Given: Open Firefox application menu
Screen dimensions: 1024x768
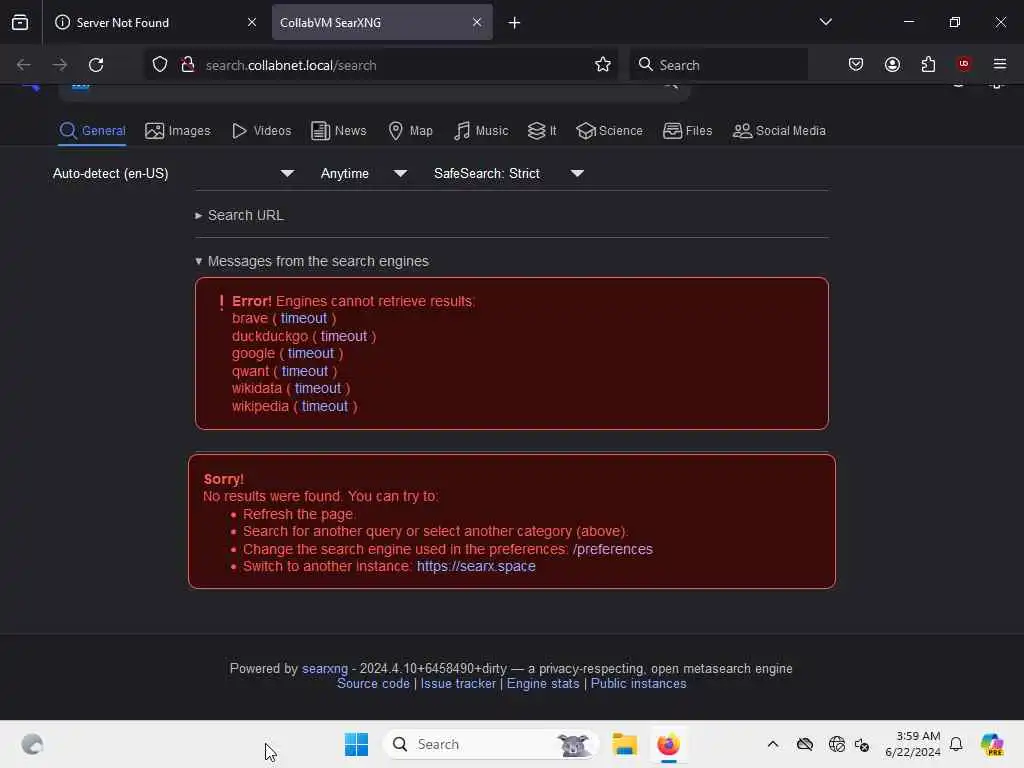Looking at the screenshot, I should point(1000,64).
